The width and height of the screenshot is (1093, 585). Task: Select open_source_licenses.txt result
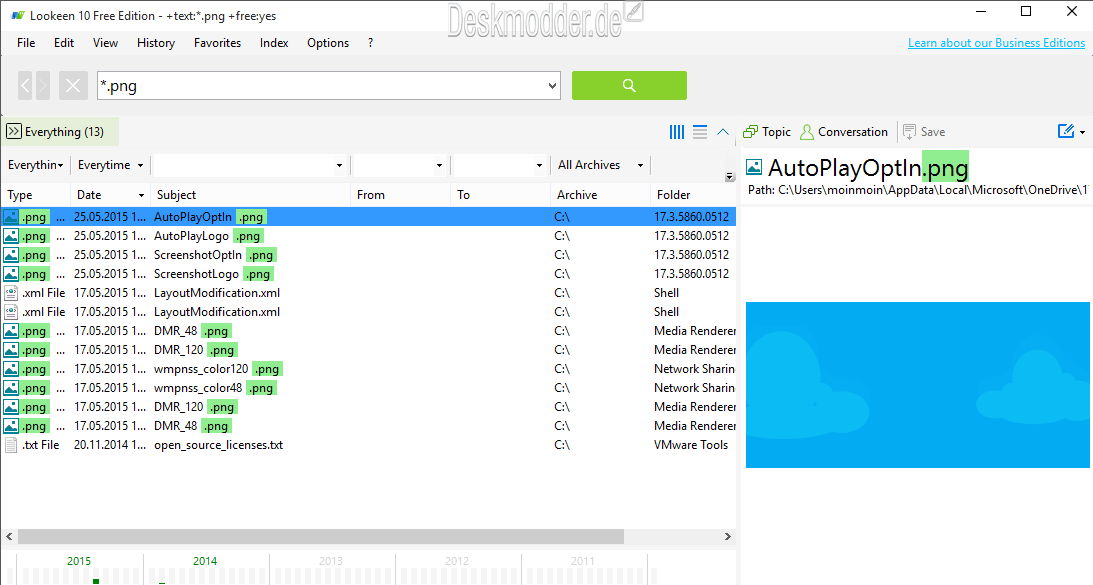(369, 445)
